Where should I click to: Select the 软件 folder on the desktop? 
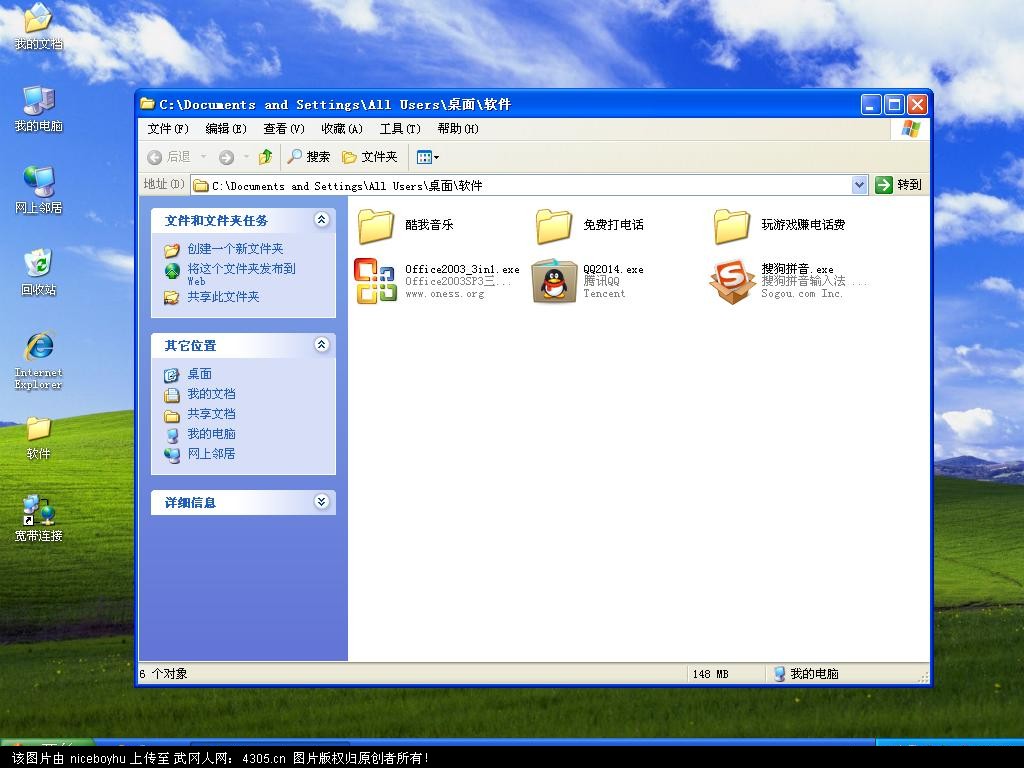pyautogui.click(x=39, y=438)
